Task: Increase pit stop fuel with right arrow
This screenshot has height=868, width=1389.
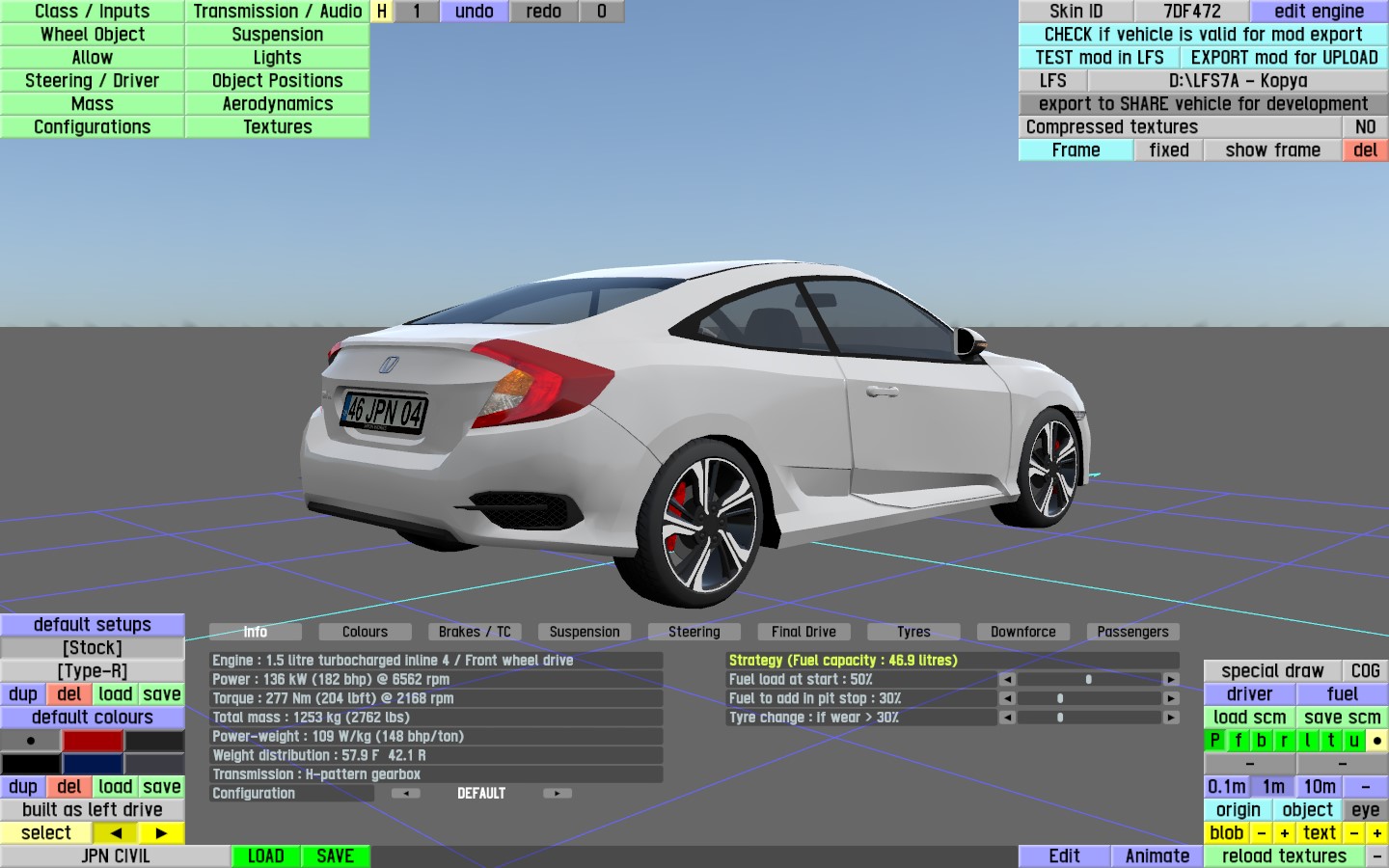Action: pyautogui.click(x=1171, y=698)
